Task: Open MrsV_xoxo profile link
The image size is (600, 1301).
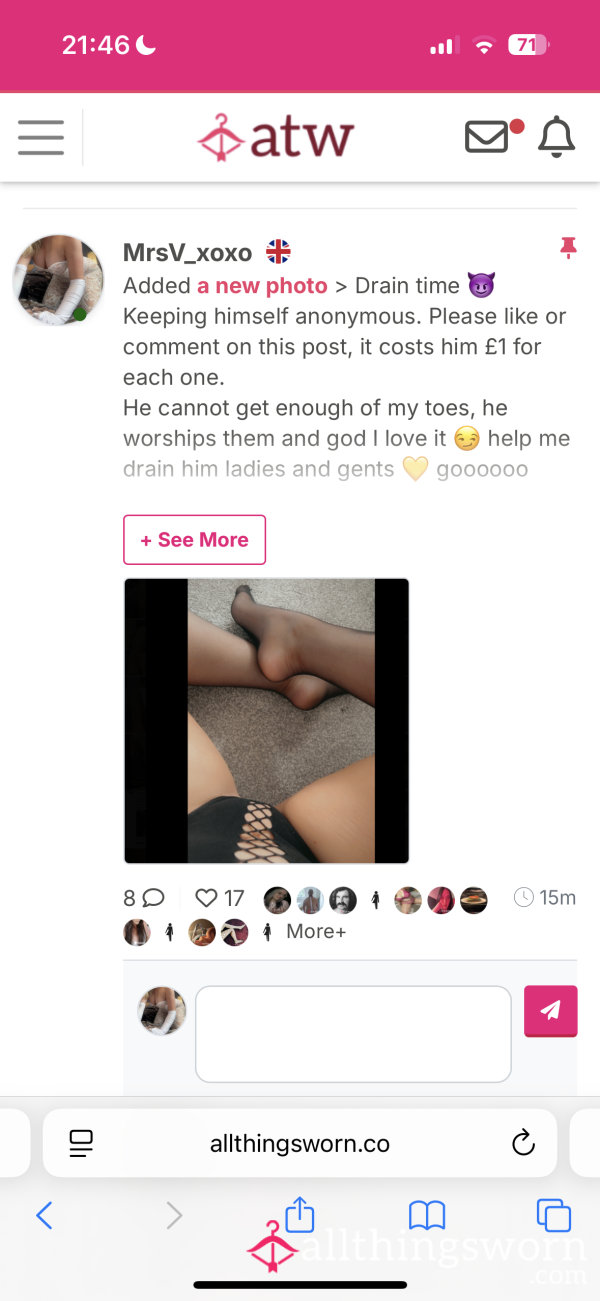Action: pos(188,252)
